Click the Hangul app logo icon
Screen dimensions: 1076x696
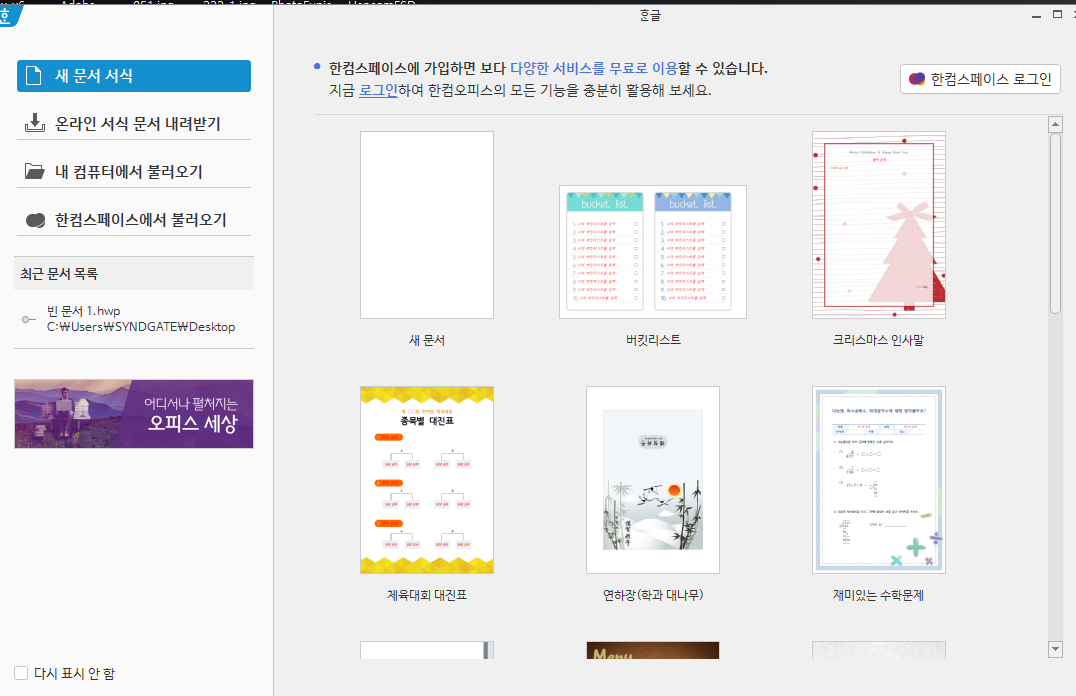click(x=7, y=13)
